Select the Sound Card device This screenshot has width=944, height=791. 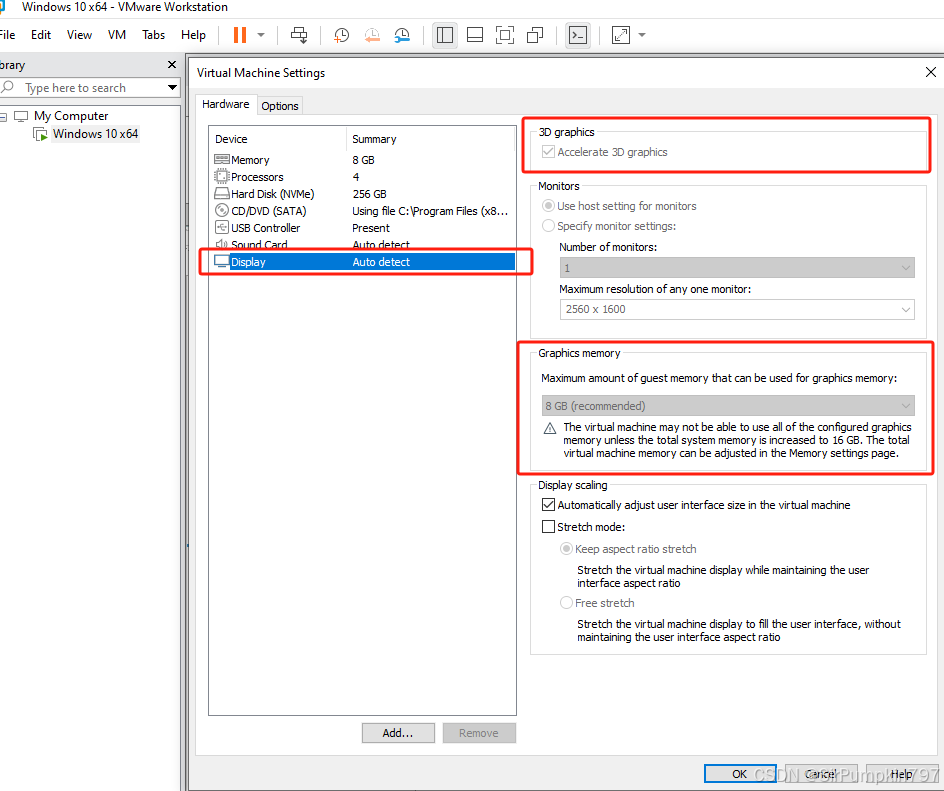[x=364, y=244]
